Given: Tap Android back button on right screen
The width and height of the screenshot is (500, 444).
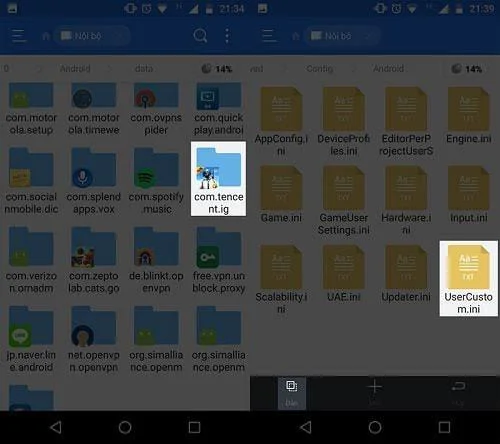Looking at the screenshot, I should 306,427.
